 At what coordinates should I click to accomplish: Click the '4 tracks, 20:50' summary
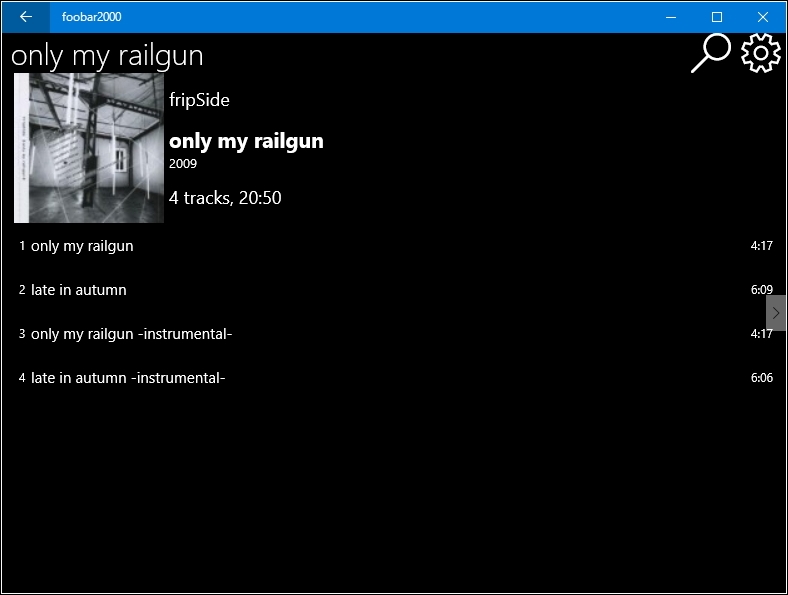tap(225, 198)
